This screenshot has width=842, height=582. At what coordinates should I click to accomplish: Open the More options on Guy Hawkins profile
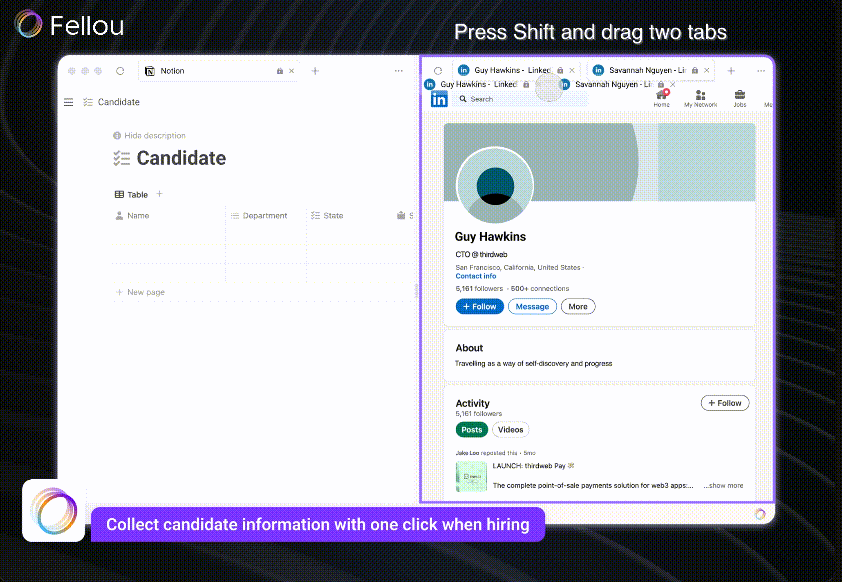[578, 306]
